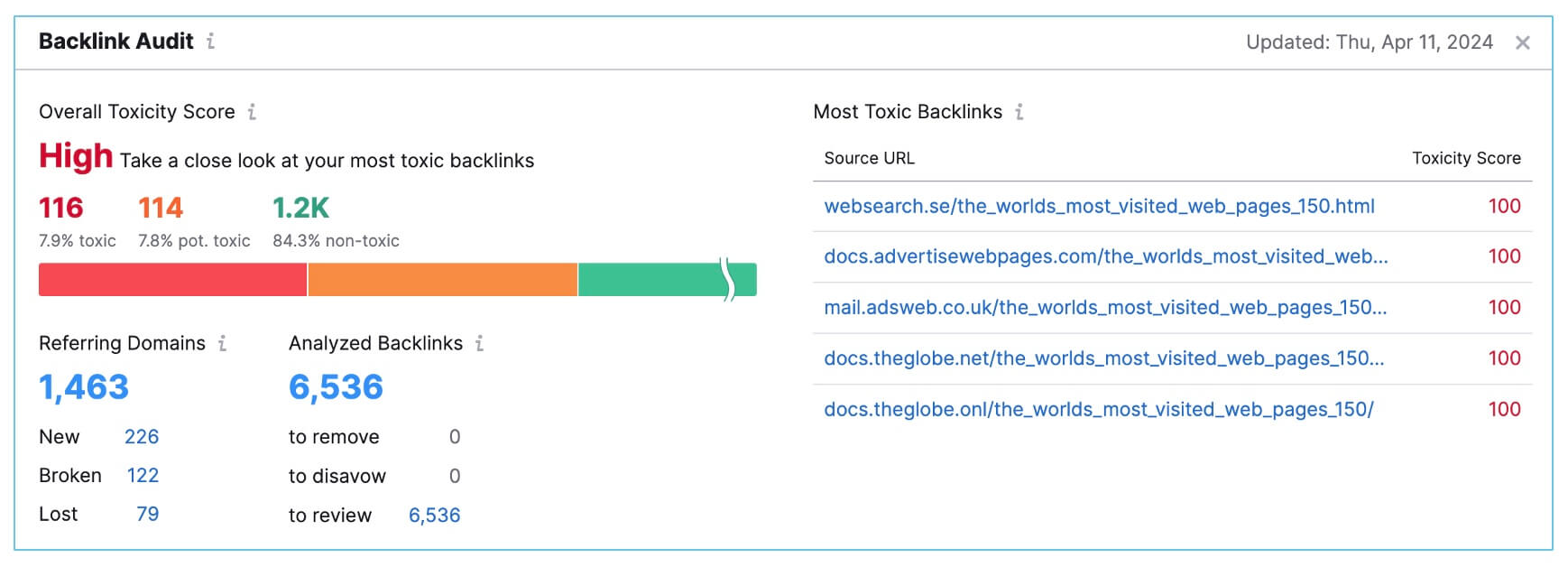Click info icon next to Analyzed Backlinks

click(479, 343)
